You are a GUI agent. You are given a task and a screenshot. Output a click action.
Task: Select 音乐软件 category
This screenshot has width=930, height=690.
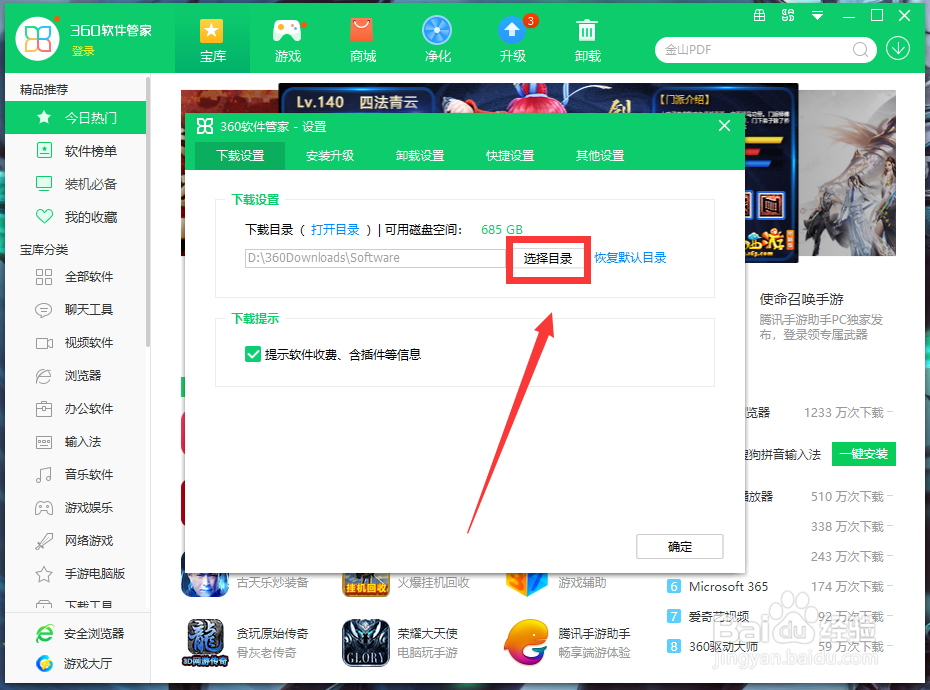pyautogui.click(x=75, y=475)
